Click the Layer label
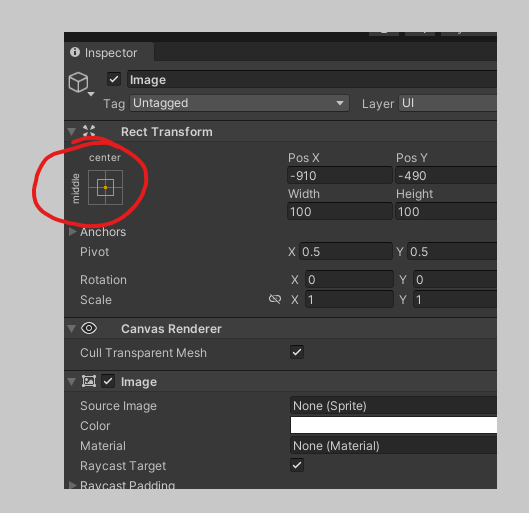Screen dimensions: 529x513 click(378, 104)
